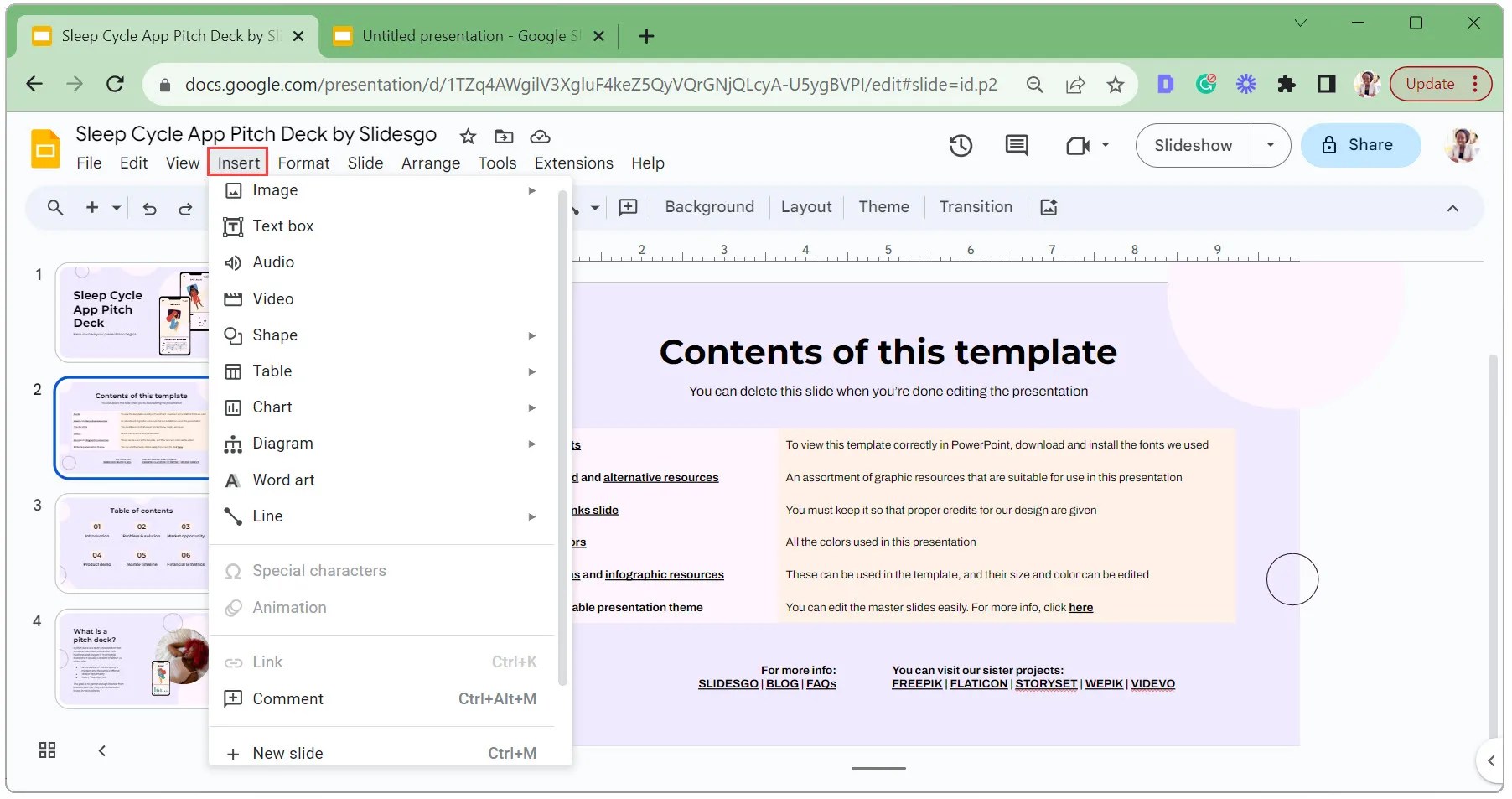Switch to the Untitled presentation tab
1512x799 pixels.
pyautogui.click(x=461, y=36)
